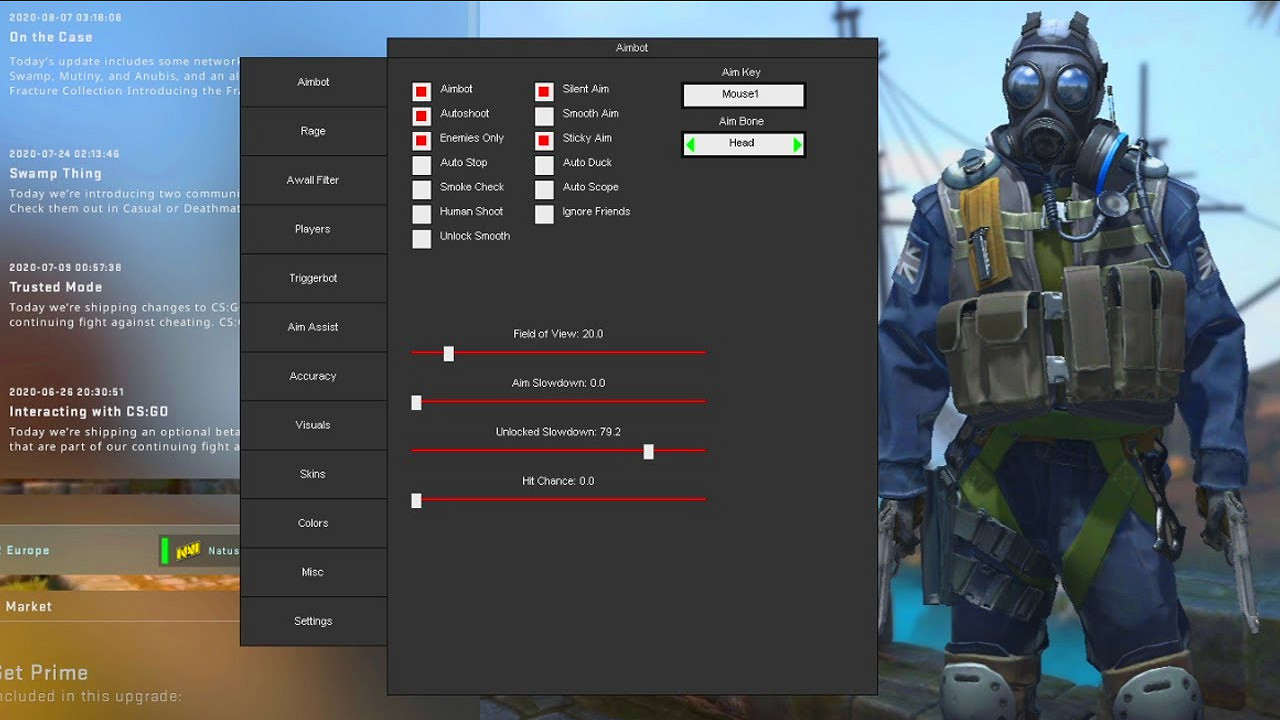The width and height of the screenshot is (1280, 720).
Task: Click the right arrow to change Aim Bone
Action: [796, 144]
